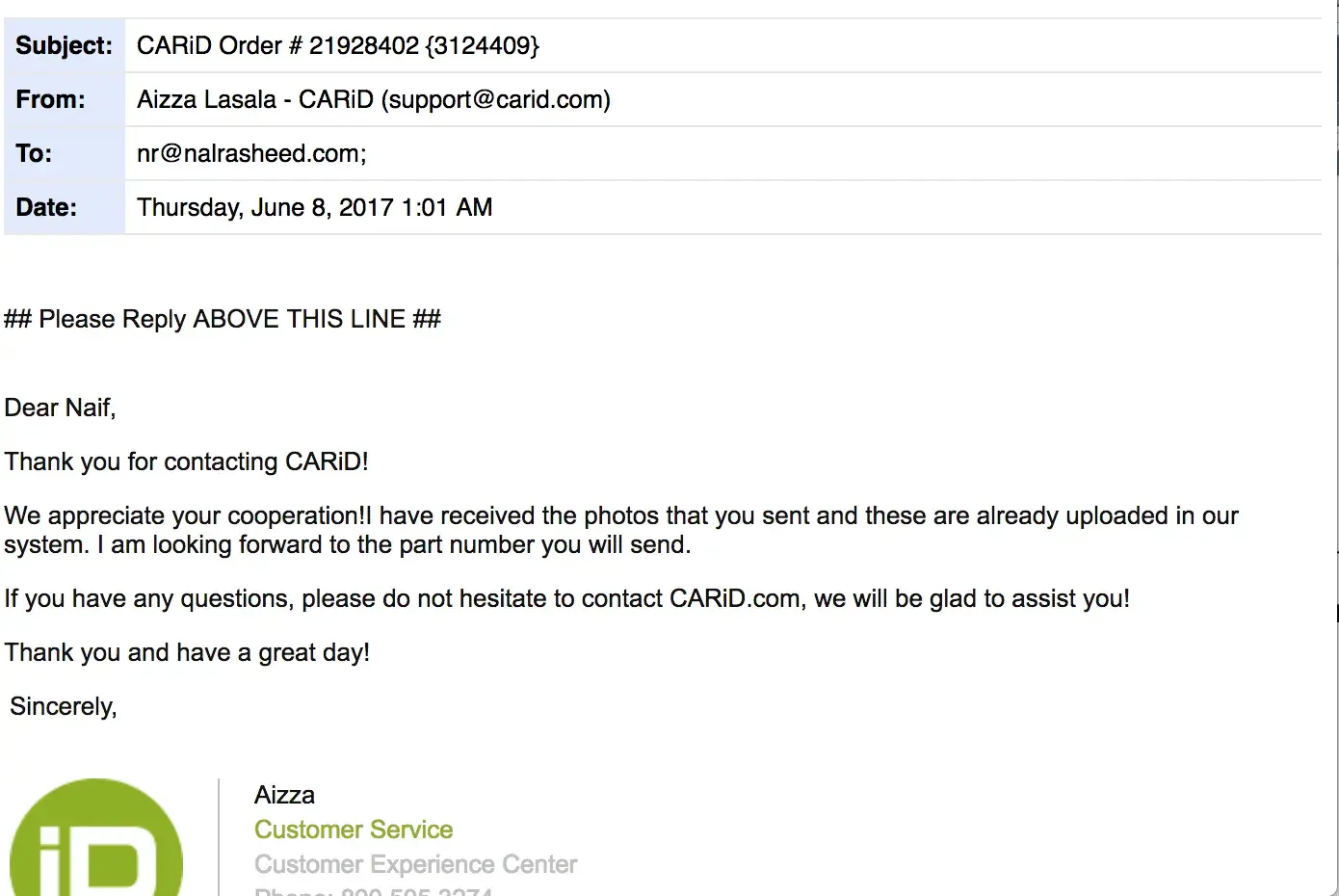
Task: Click the Please Reply ABOVE THIS LINE text
Action: (223, 319)
